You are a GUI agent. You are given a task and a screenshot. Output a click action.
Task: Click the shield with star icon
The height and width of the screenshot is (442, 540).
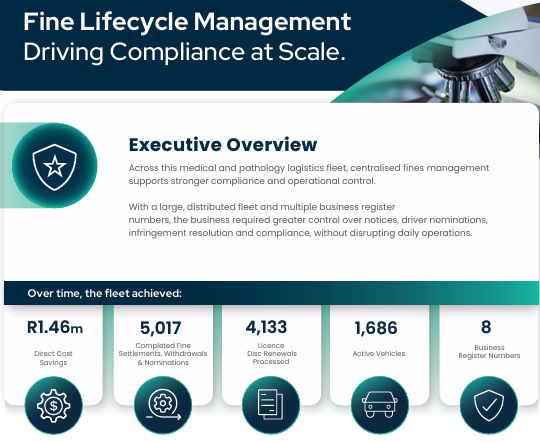tap(54, 166)
